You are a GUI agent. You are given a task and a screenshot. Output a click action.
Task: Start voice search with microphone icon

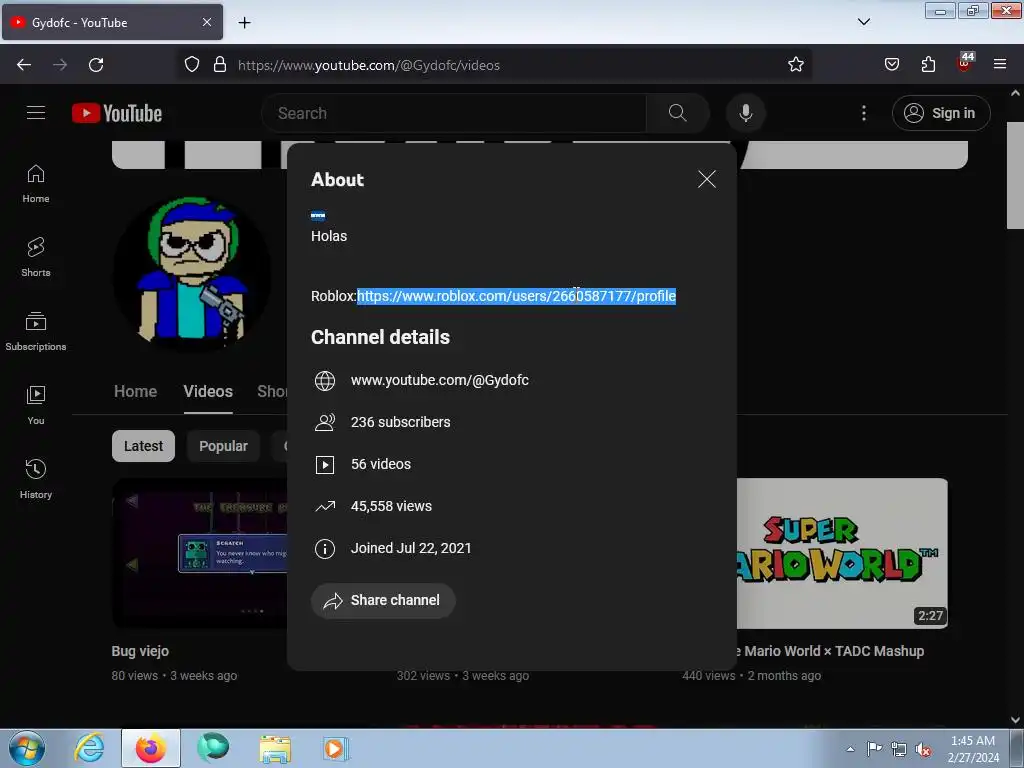click(745, 113)
